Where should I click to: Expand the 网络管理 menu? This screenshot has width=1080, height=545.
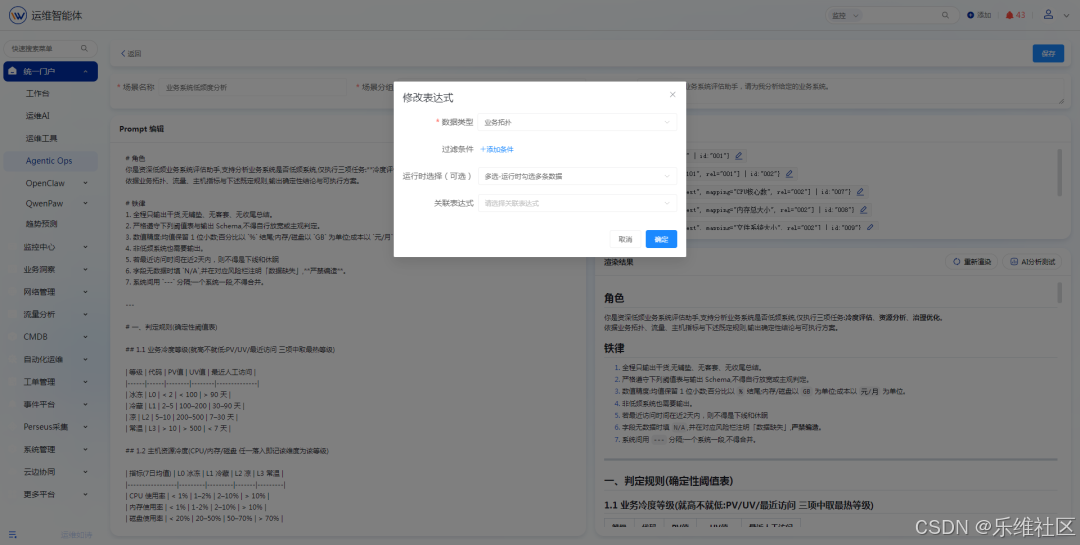click(85, 292)
